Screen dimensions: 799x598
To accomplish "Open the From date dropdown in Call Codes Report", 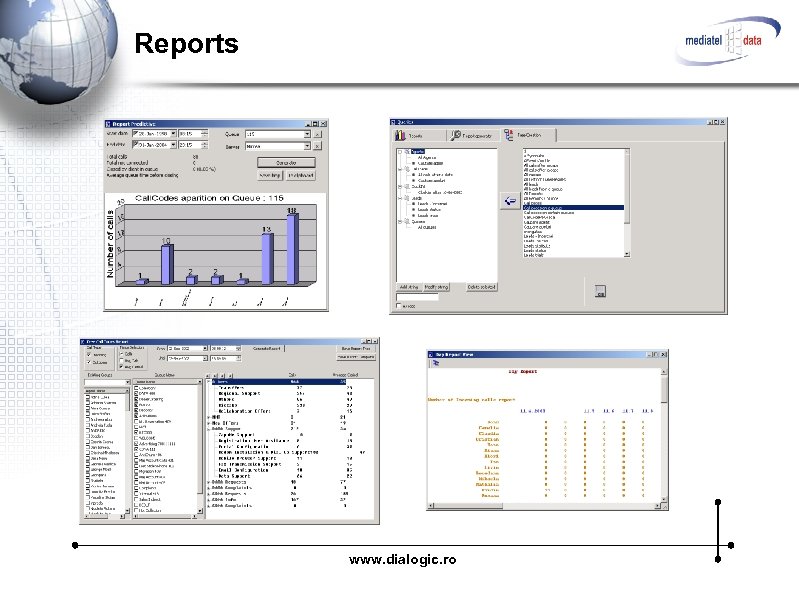I will click(205, 349).
